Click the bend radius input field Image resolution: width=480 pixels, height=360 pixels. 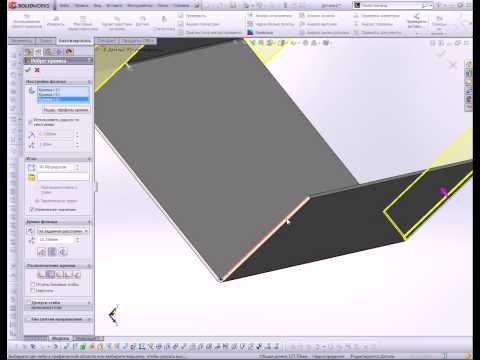55,134
